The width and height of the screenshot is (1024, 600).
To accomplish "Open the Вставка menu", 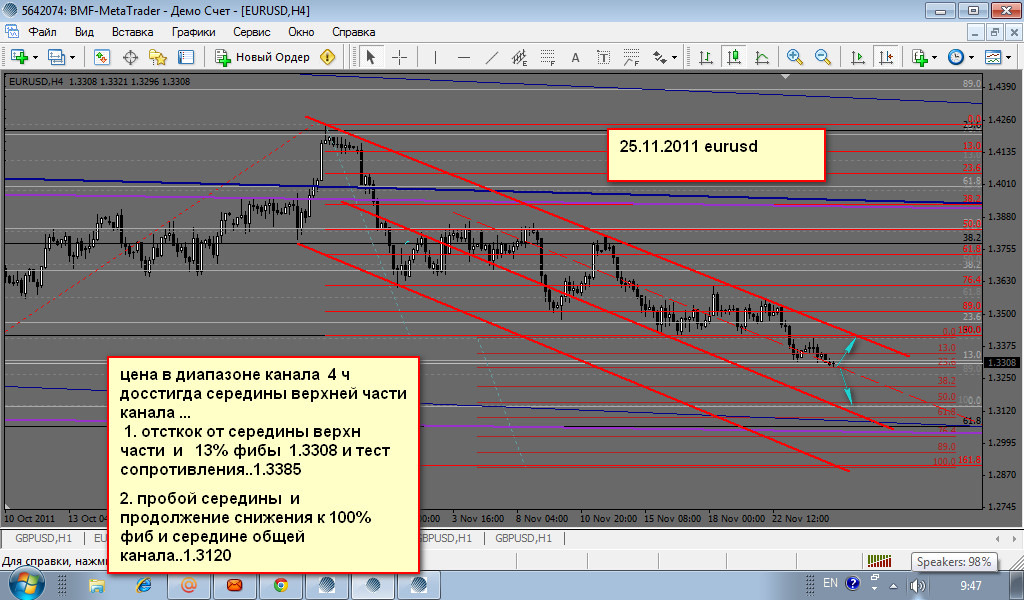I will (133, 32).
